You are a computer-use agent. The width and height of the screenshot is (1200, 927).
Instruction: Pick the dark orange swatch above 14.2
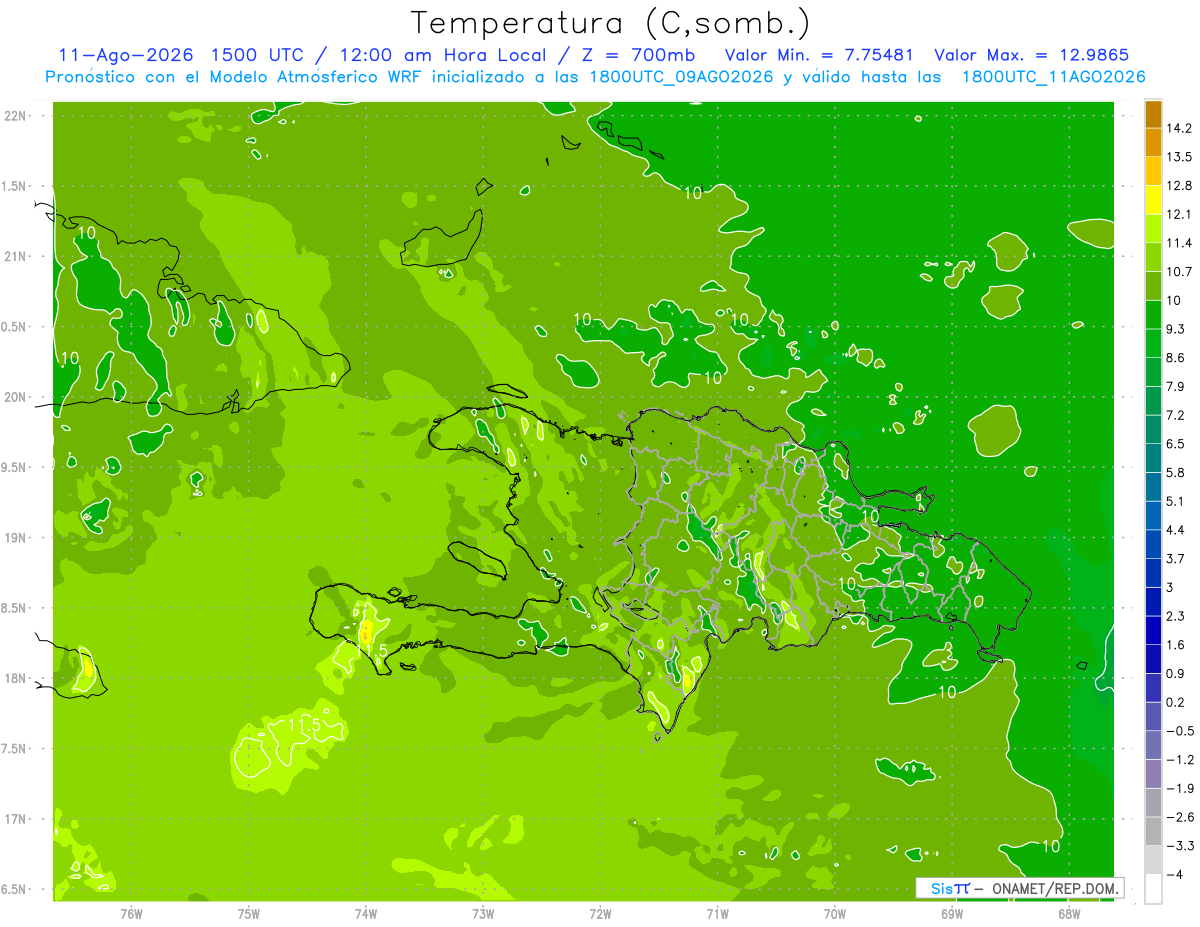coord(1153,114)
